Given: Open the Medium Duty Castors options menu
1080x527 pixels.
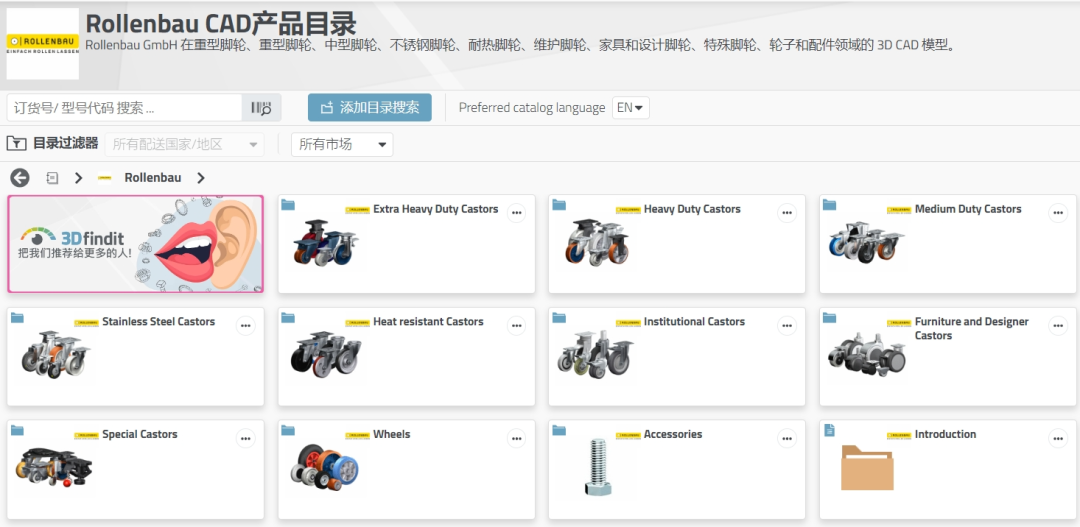Looking at the screenshot, I should (1058, 214).
